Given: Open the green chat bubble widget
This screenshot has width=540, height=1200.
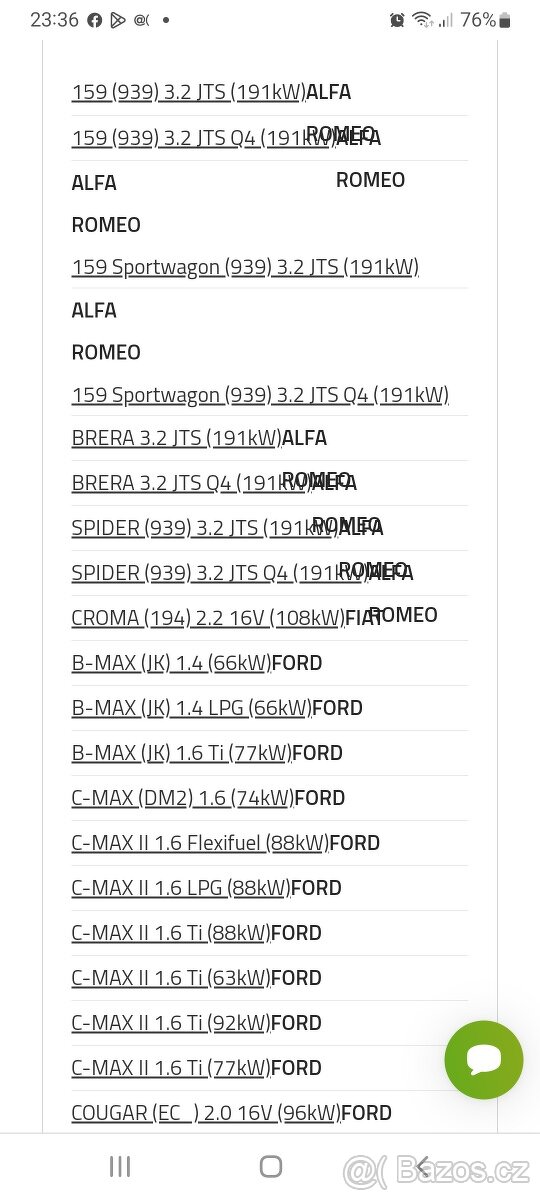Looking at the screenshot, I should (x=484, y=1060).
